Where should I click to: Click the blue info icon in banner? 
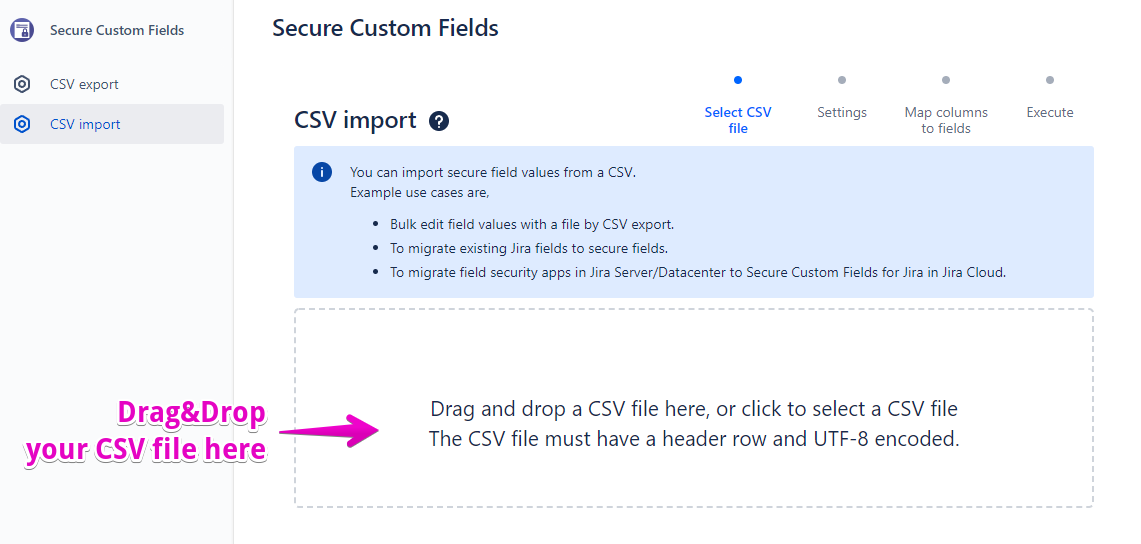(x=322, y=172)
